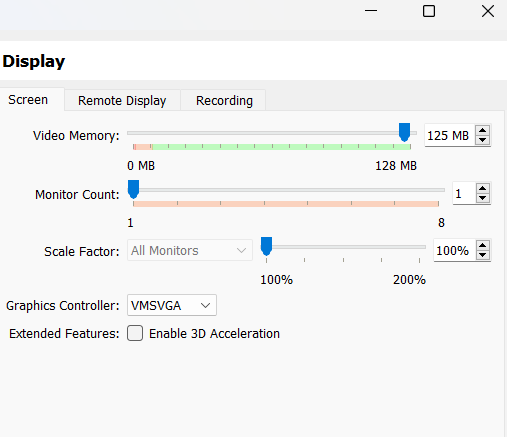Image resolution: width=507 pixels, height=437 pixels.
Task: Decrease Monitor Count with down arrow
Action: coord(482,198)
